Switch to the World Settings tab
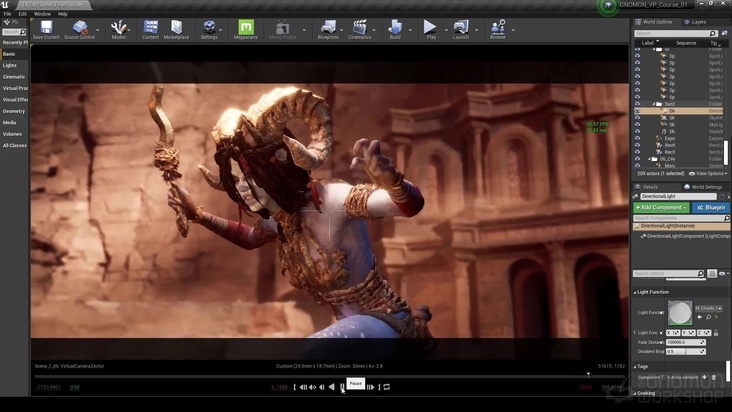The image size is (732, 412). (704, 187)
